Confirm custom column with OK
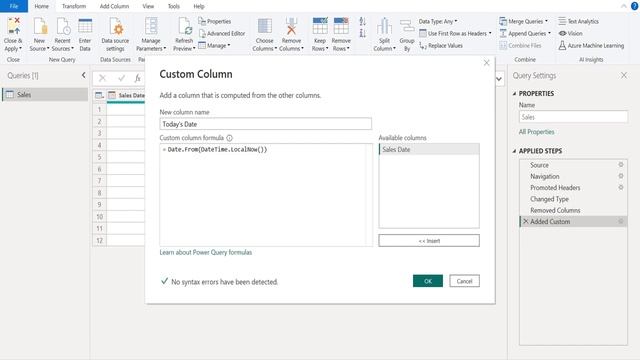The width and height of the screenshot is (640, 360). tap(428, 281)
